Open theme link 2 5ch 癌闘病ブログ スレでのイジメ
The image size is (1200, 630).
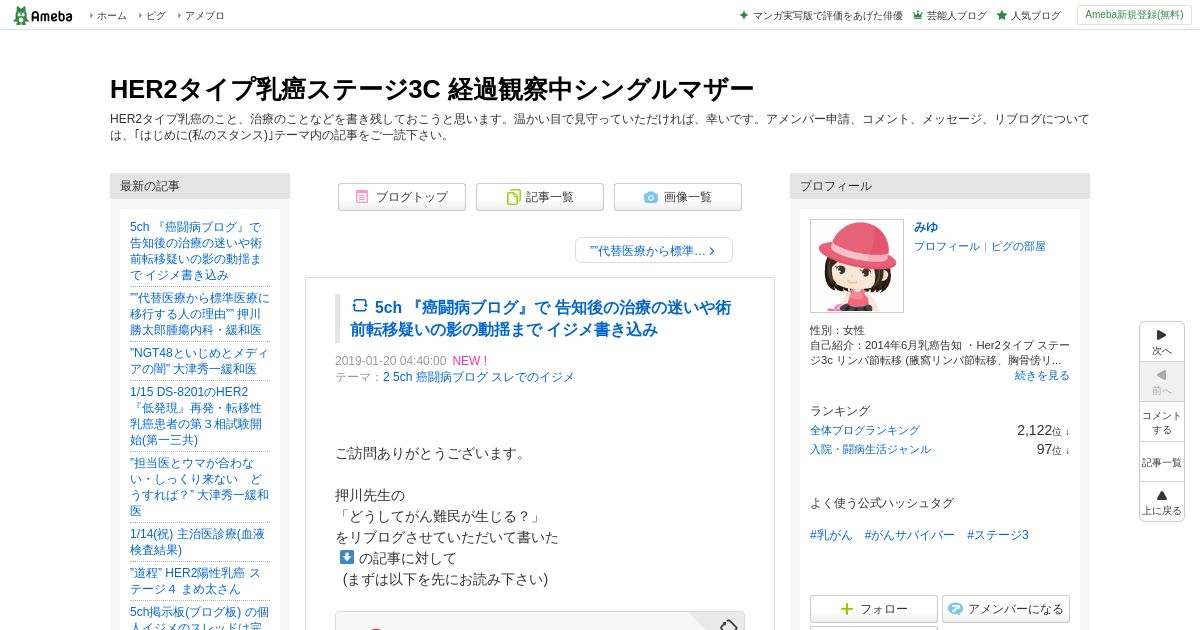478,377
